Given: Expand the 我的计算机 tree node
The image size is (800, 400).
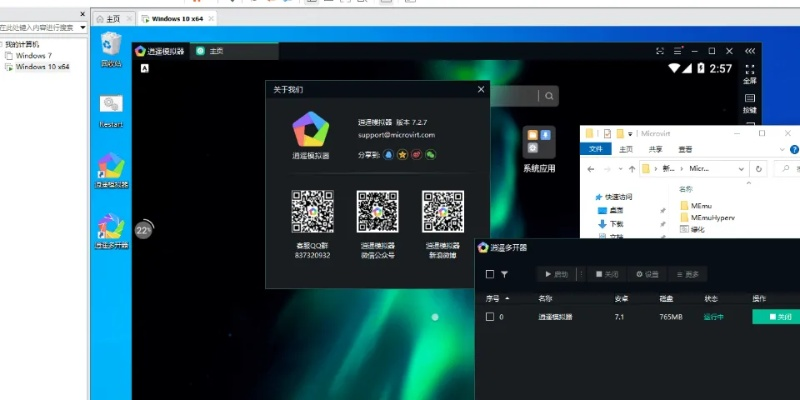Looking at the screenshot, I should click(3, 44).
